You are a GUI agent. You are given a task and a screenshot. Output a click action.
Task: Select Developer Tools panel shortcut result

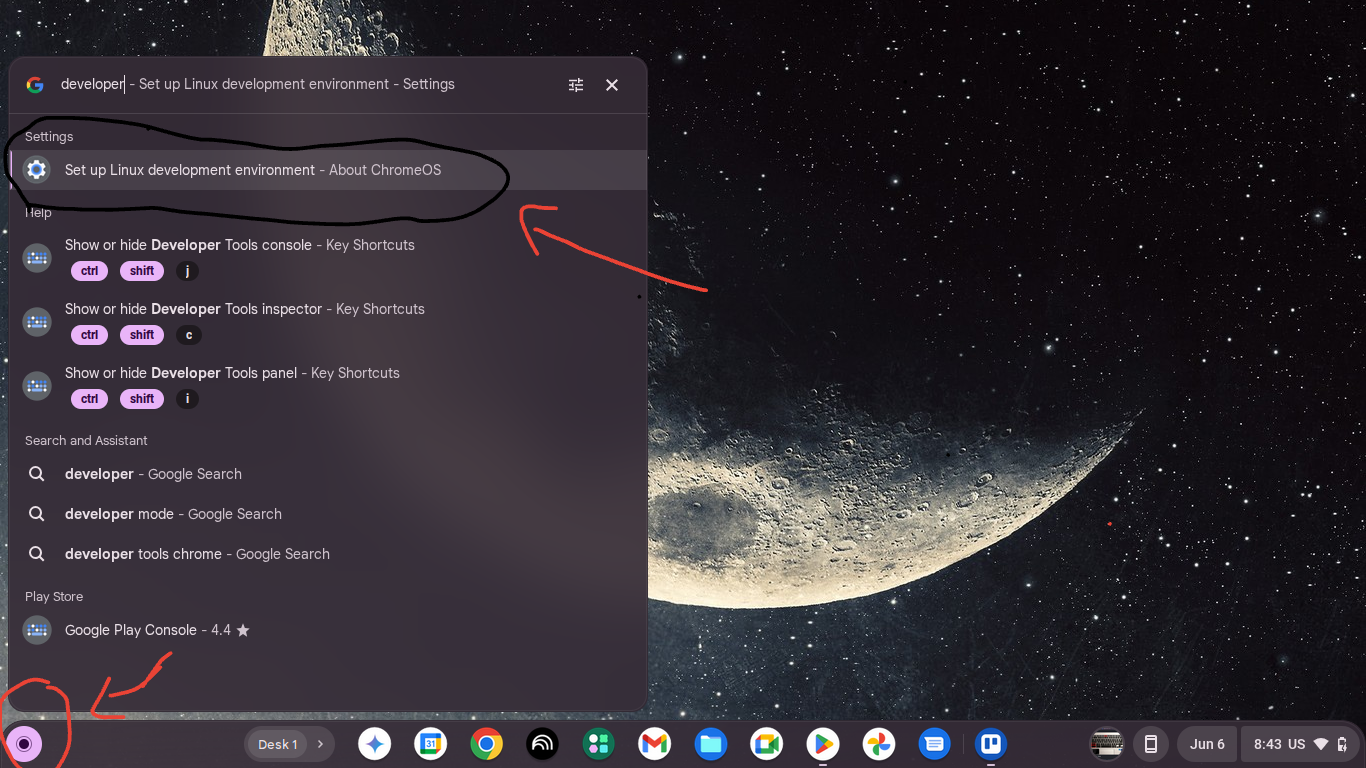pos(328,385)
